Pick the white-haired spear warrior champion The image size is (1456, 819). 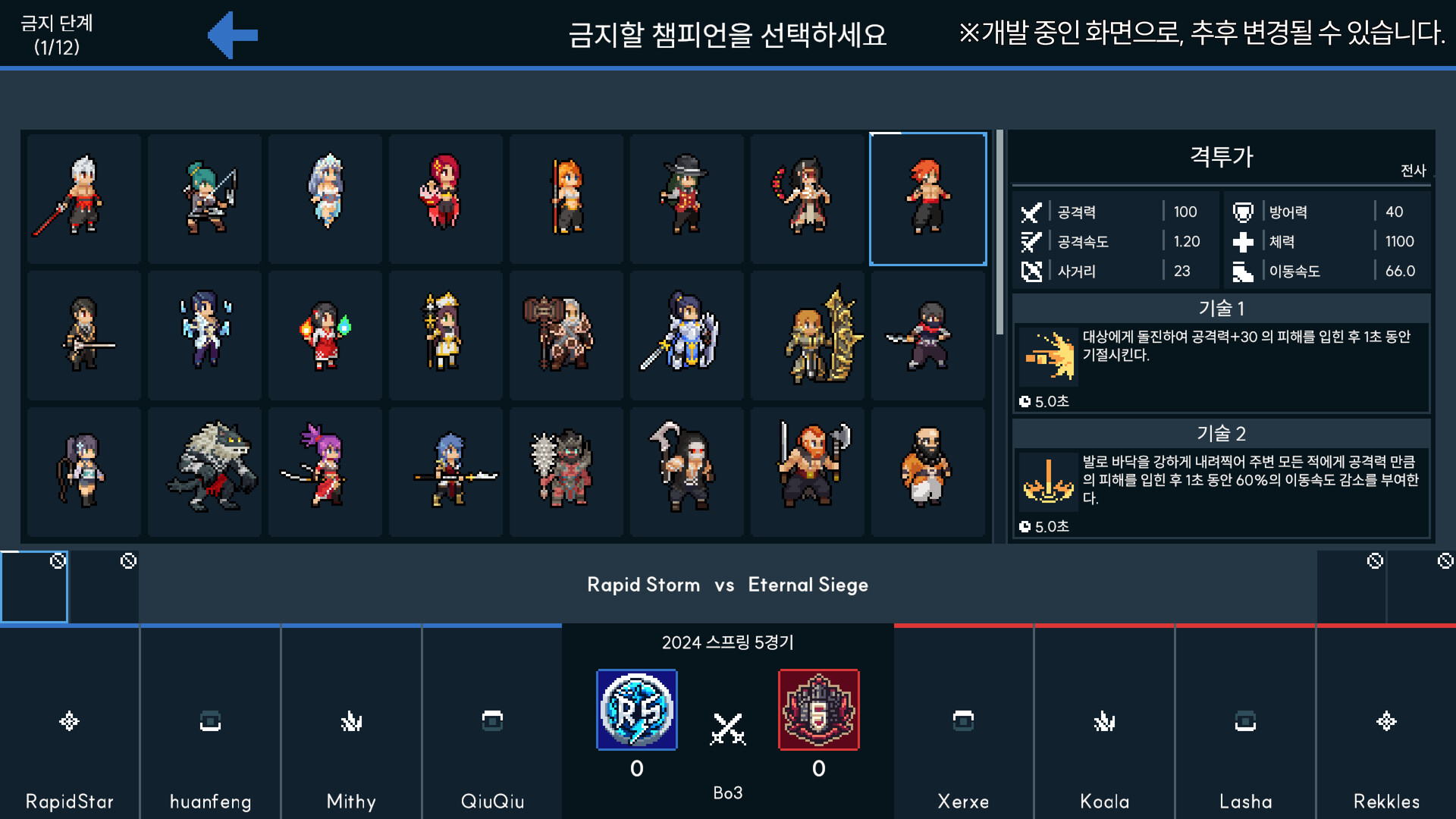pos(84,199)
